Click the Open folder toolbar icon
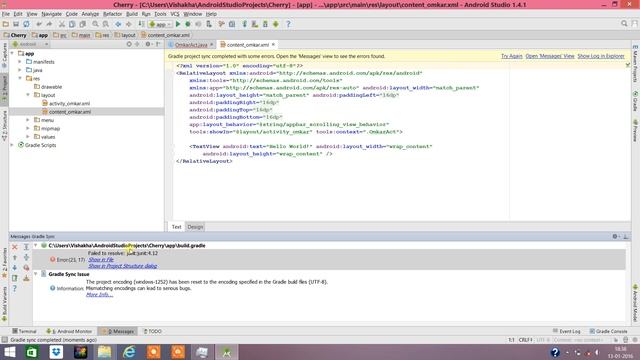 [6, 24]
